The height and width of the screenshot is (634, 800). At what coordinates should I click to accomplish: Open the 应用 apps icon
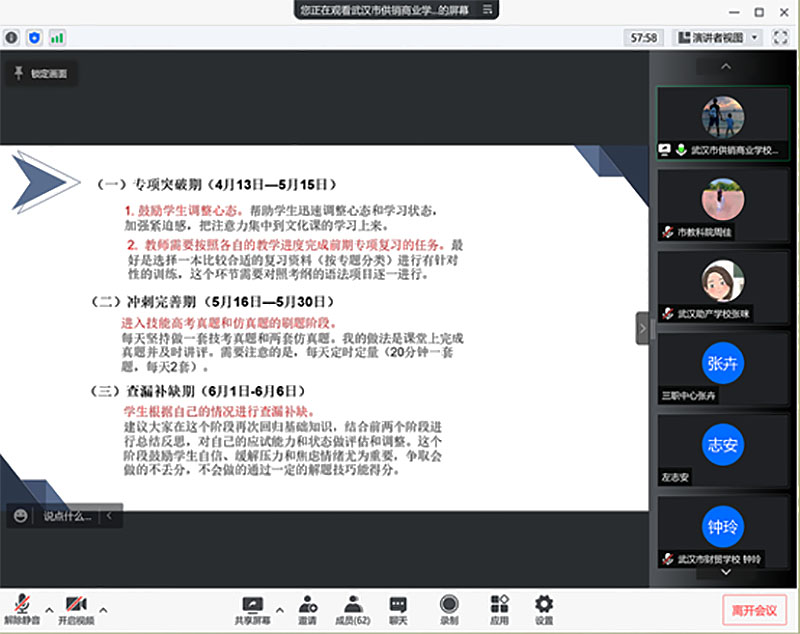499,604
